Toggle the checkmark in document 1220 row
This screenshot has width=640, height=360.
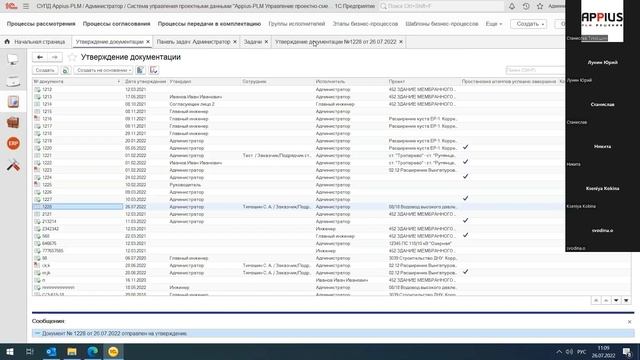(x=465, y=147)
